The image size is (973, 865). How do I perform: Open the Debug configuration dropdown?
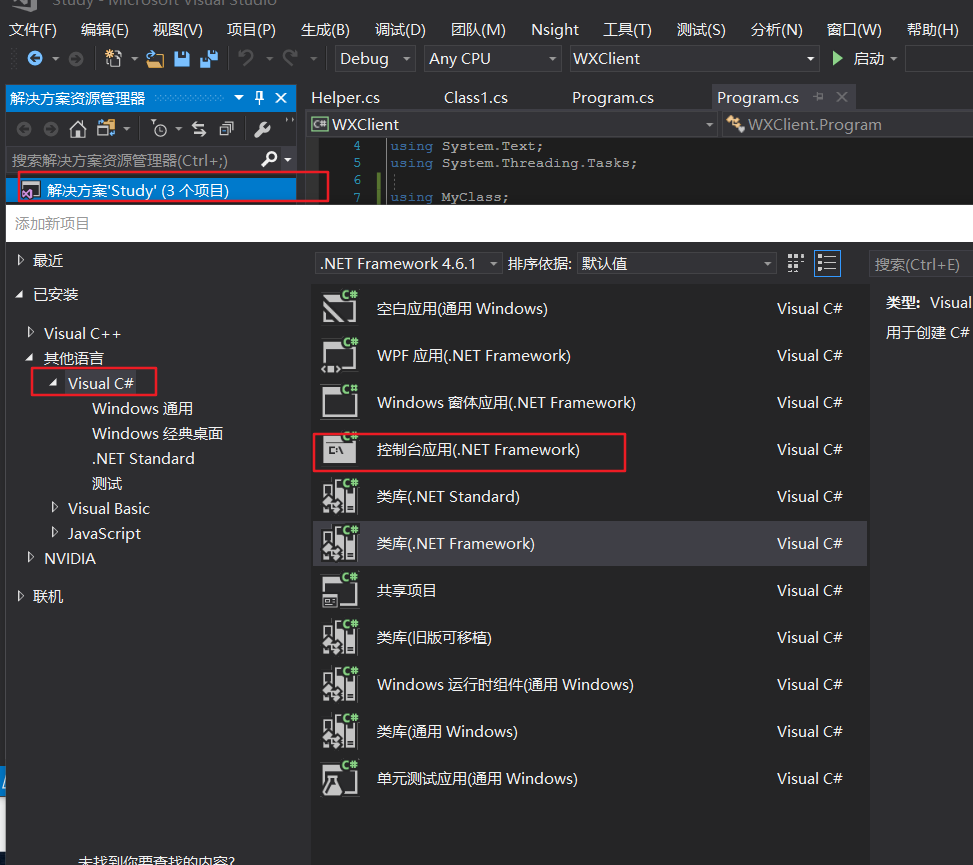(375, 59)
